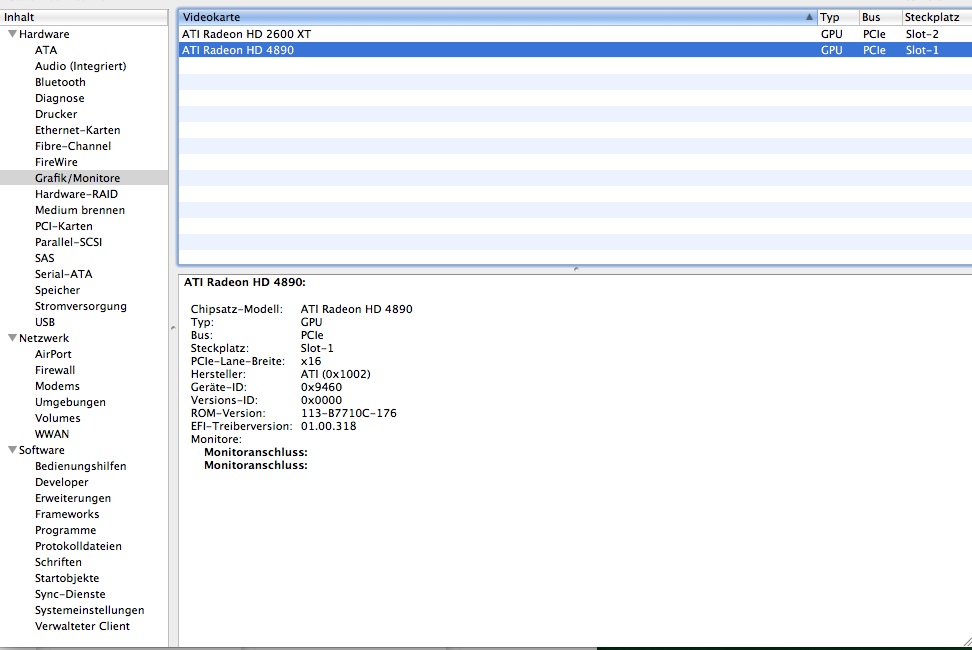Open Systemeinstellungen entry
This screenshot has height=650, width=972.
89,610
